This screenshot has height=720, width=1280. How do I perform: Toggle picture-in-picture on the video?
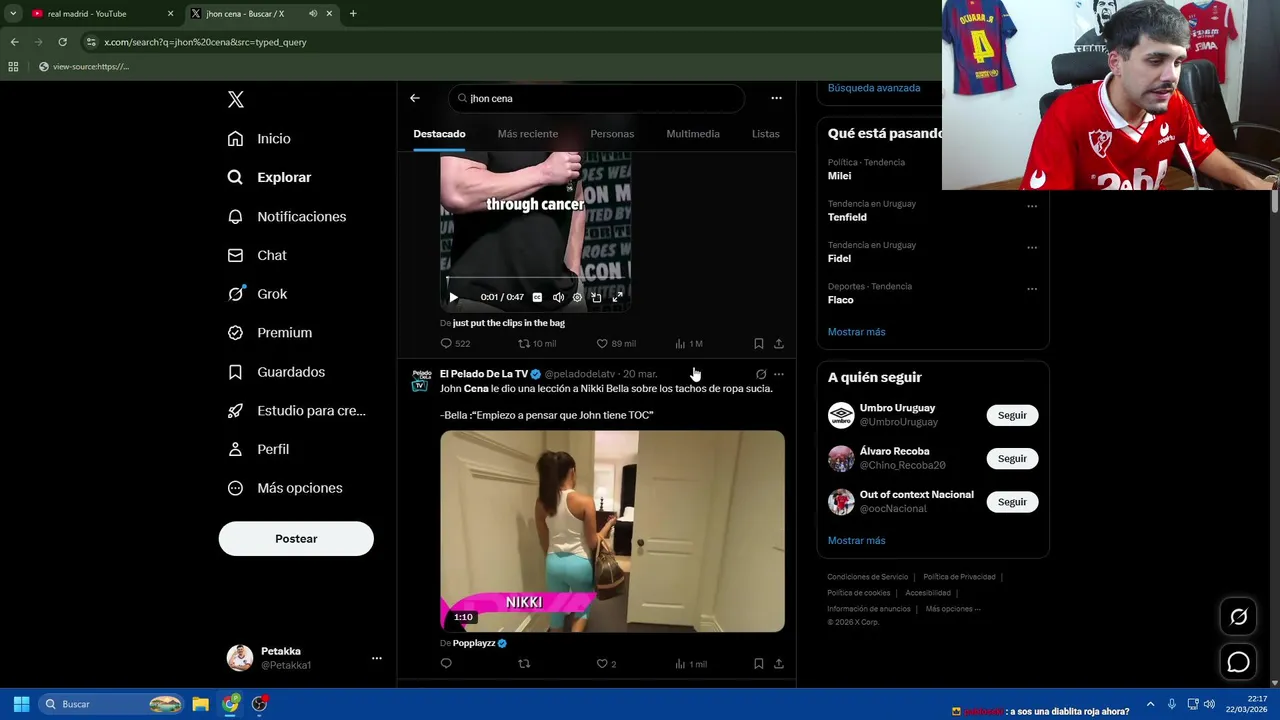pyautogui.click(x=596, y=297)
